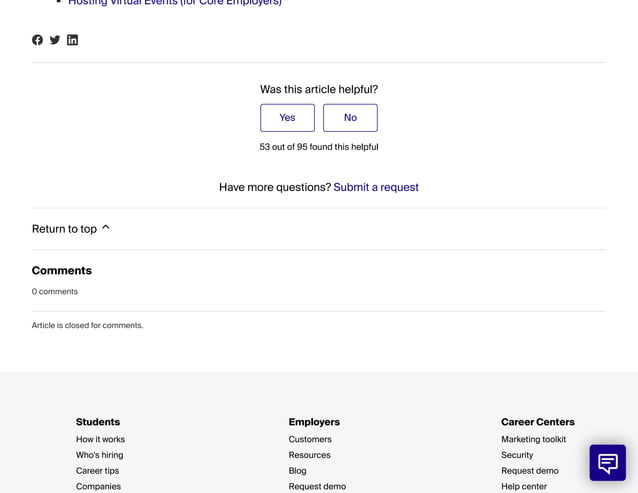638x493 pixels.
Task: Open Marketing toolkit link
Action: pyautogui.click(x=533, y=439)
